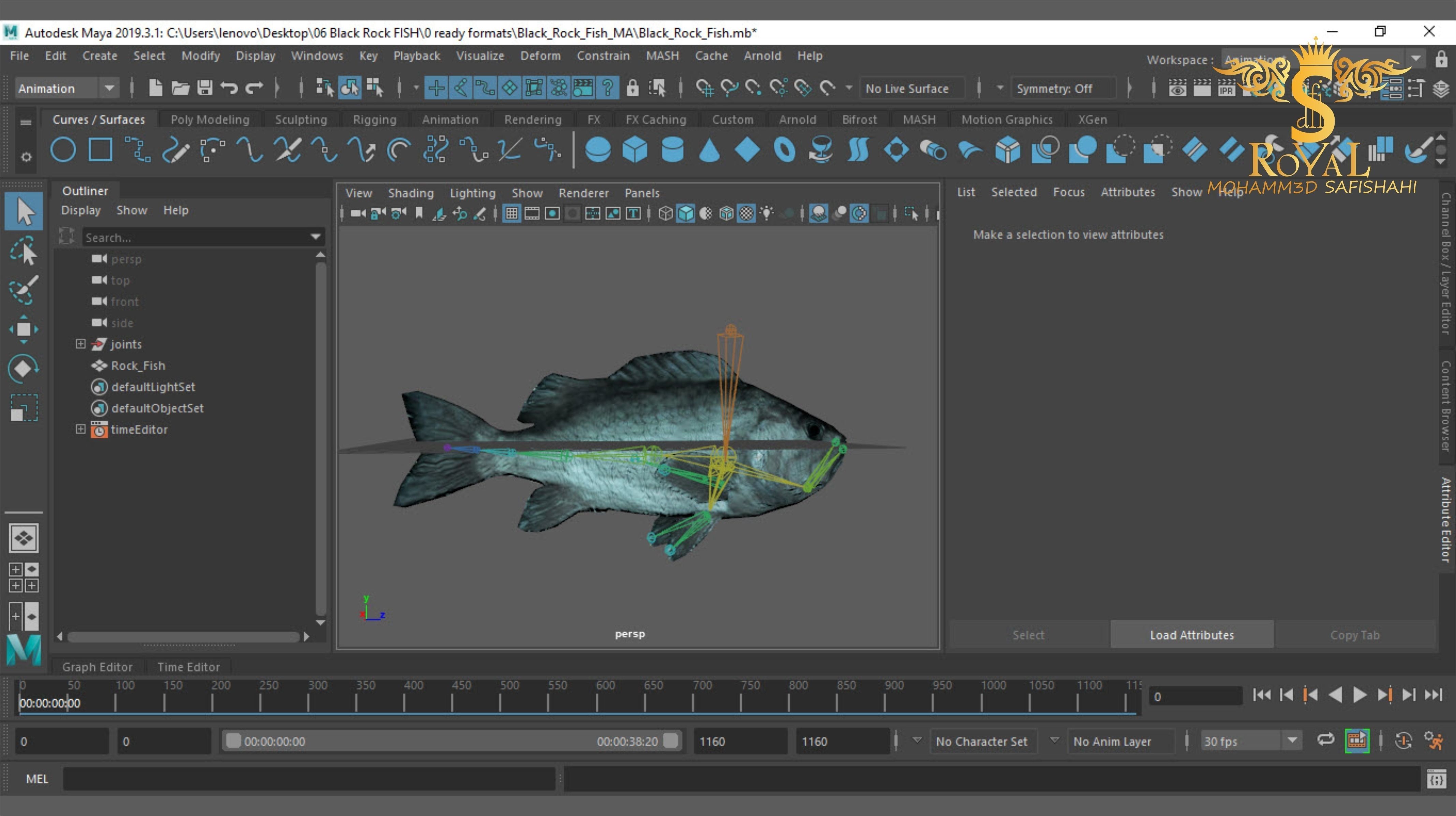Image resolution: width=1456 pixels, height=816 pixels.
Task: Open the 30 fps frame rate dropdown
Action: (x=1292, y=741)
